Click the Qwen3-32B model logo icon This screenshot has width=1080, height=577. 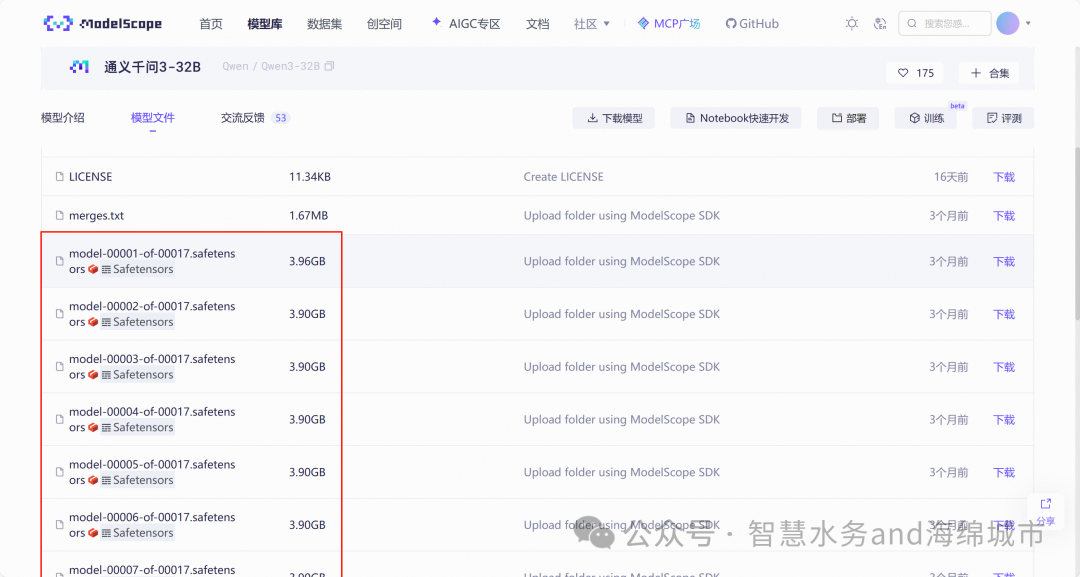point(79,67)
